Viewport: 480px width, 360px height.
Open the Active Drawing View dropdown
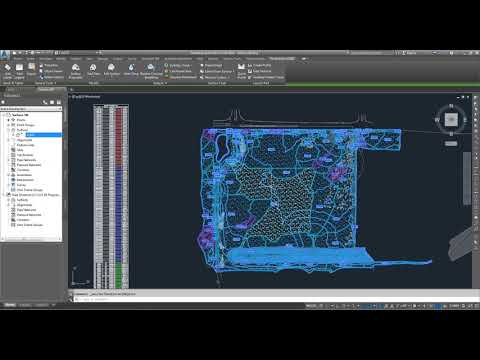point(31,109)
